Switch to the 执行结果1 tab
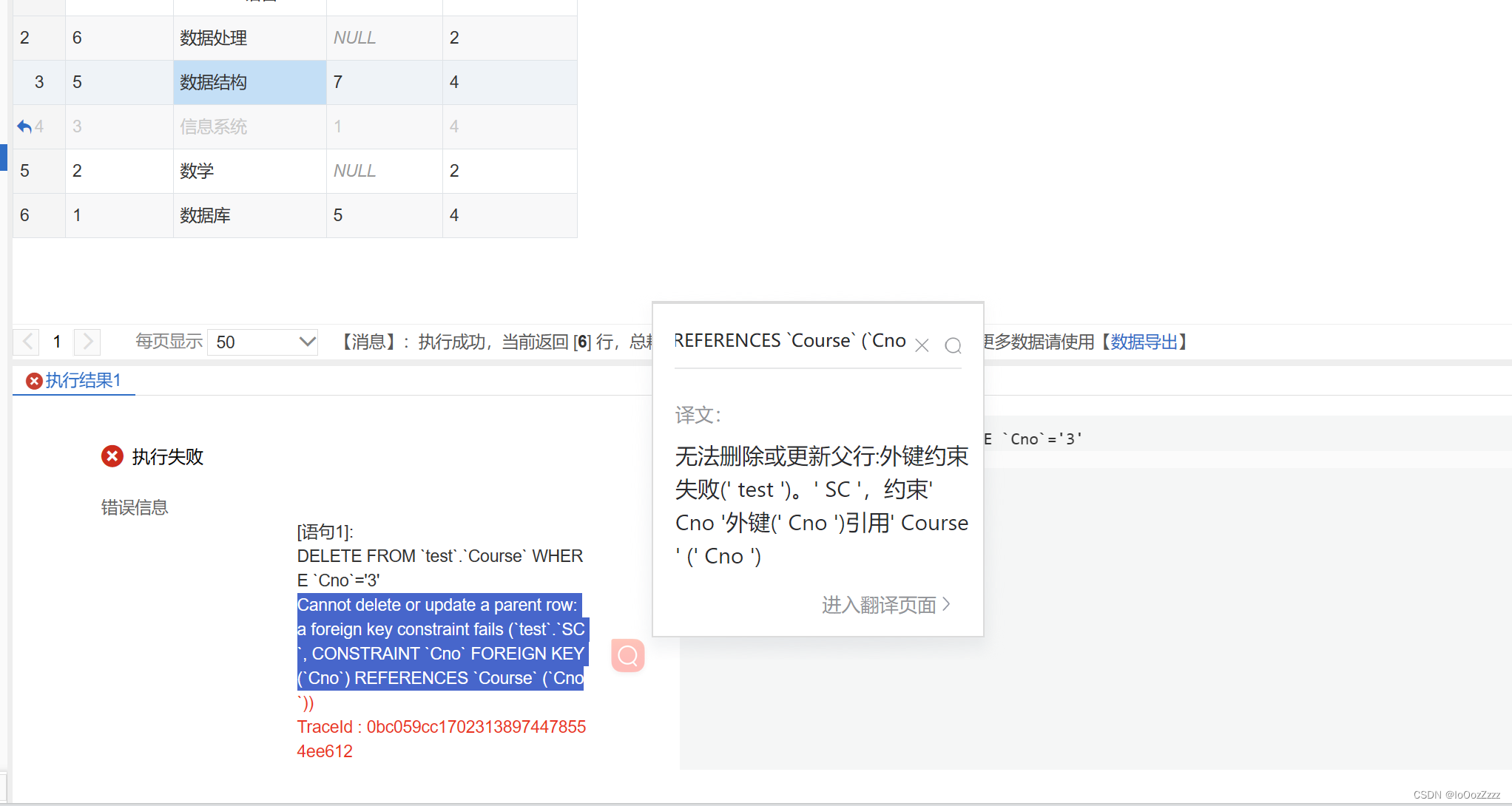The height and width of the screenshot is (806, 1512). point(82,380)
